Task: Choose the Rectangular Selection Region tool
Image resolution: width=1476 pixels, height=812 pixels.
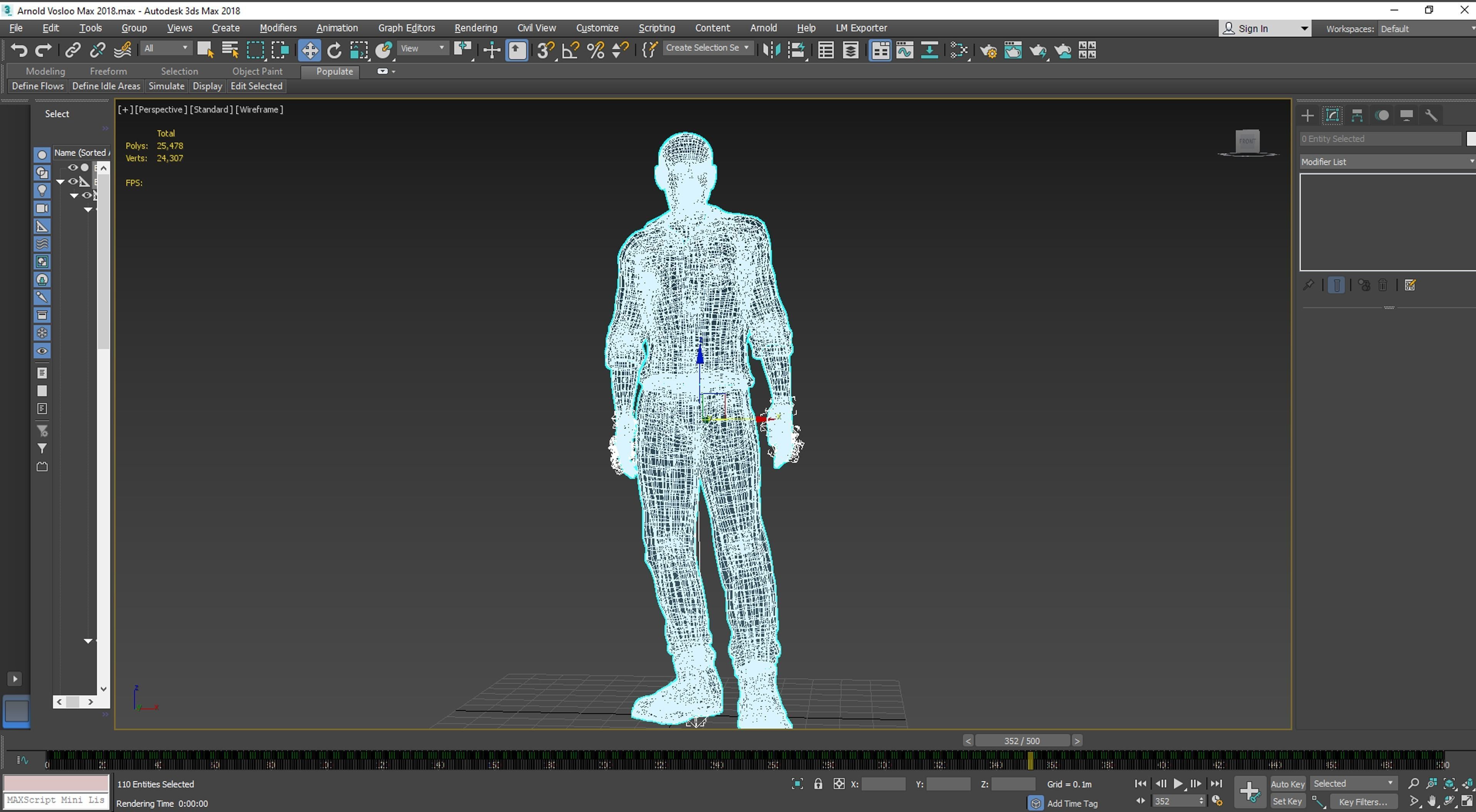Action: [x=255, y=50]
